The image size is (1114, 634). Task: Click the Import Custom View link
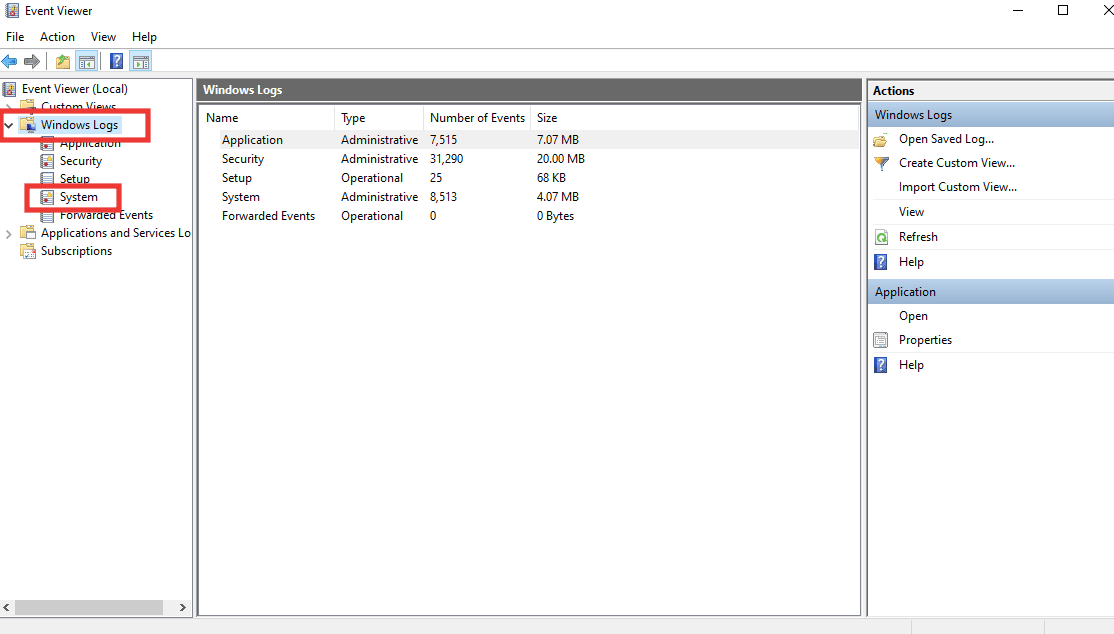point(956,187)
